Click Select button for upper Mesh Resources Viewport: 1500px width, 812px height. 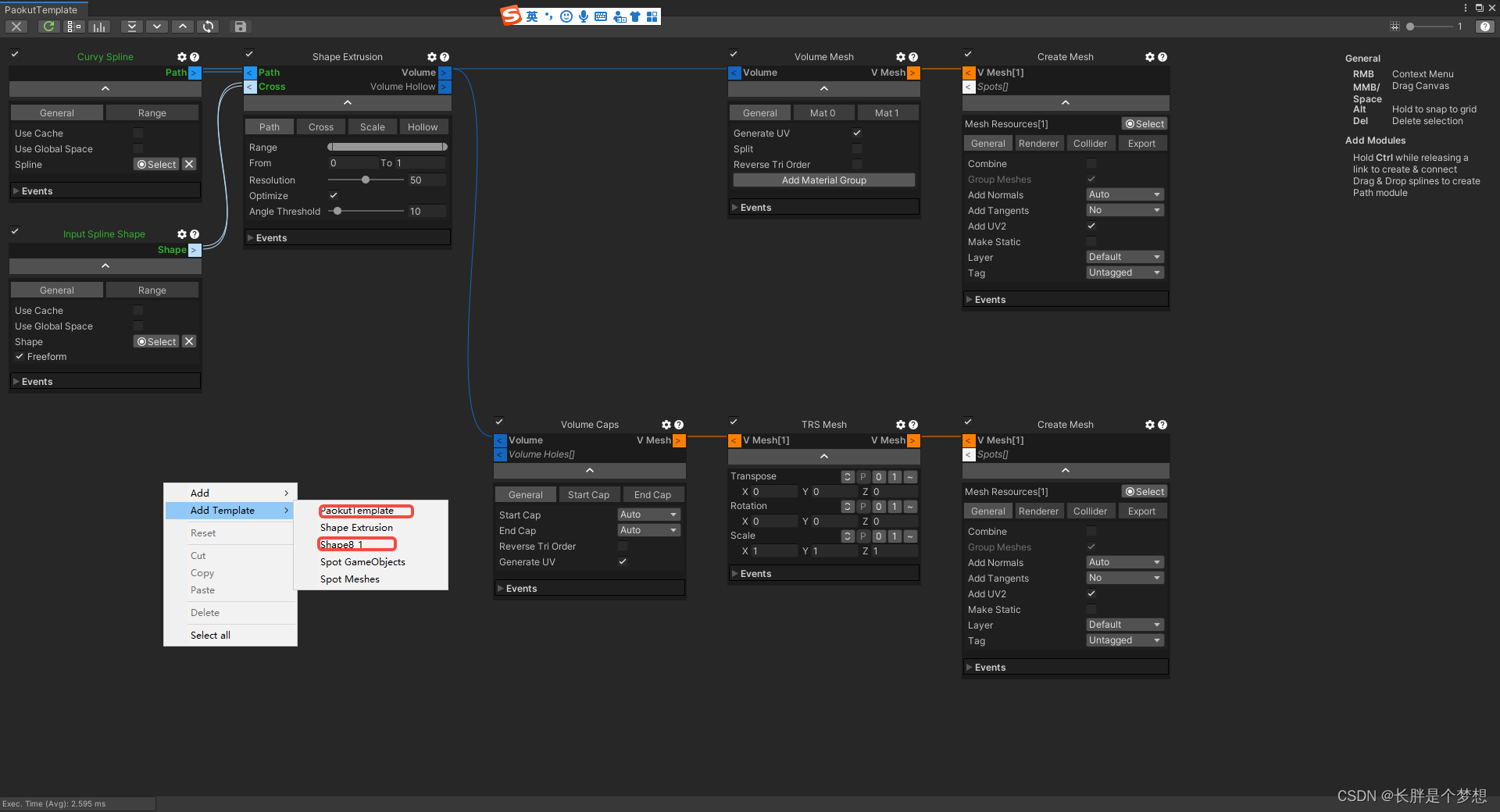tap(1145, 124)
